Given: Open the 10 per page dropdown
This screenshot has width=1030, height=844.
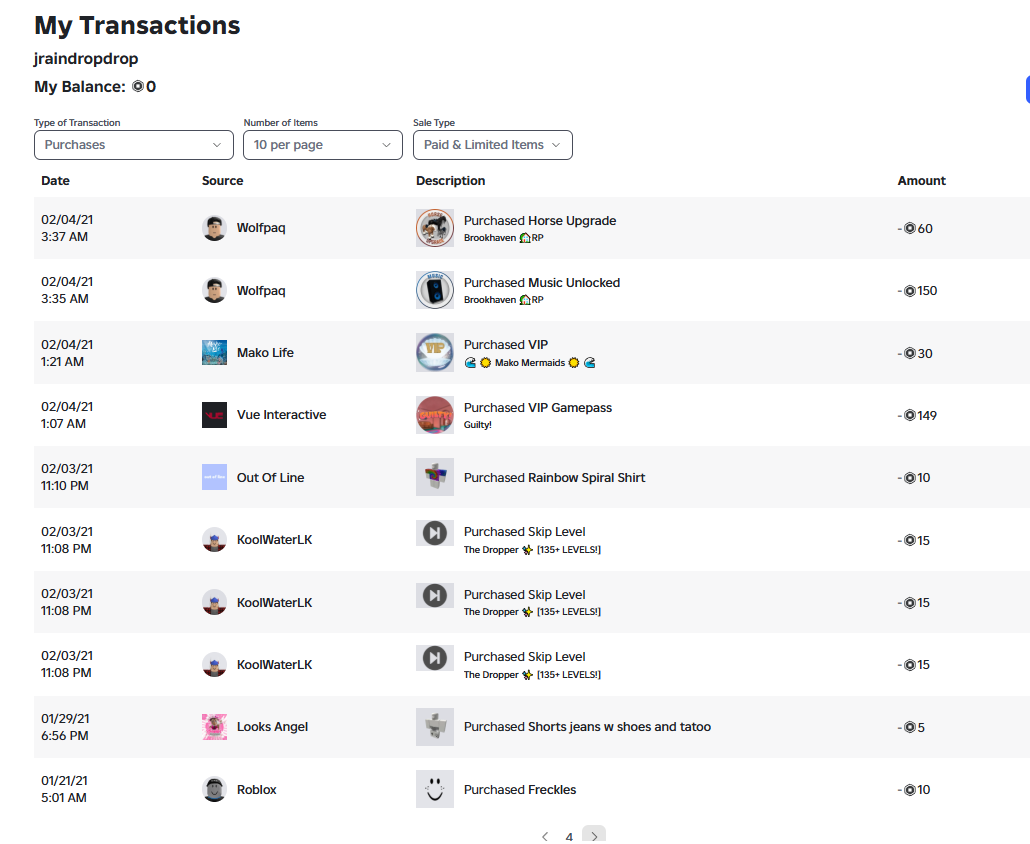Looking at the screenshot, I should coord(323,144).
